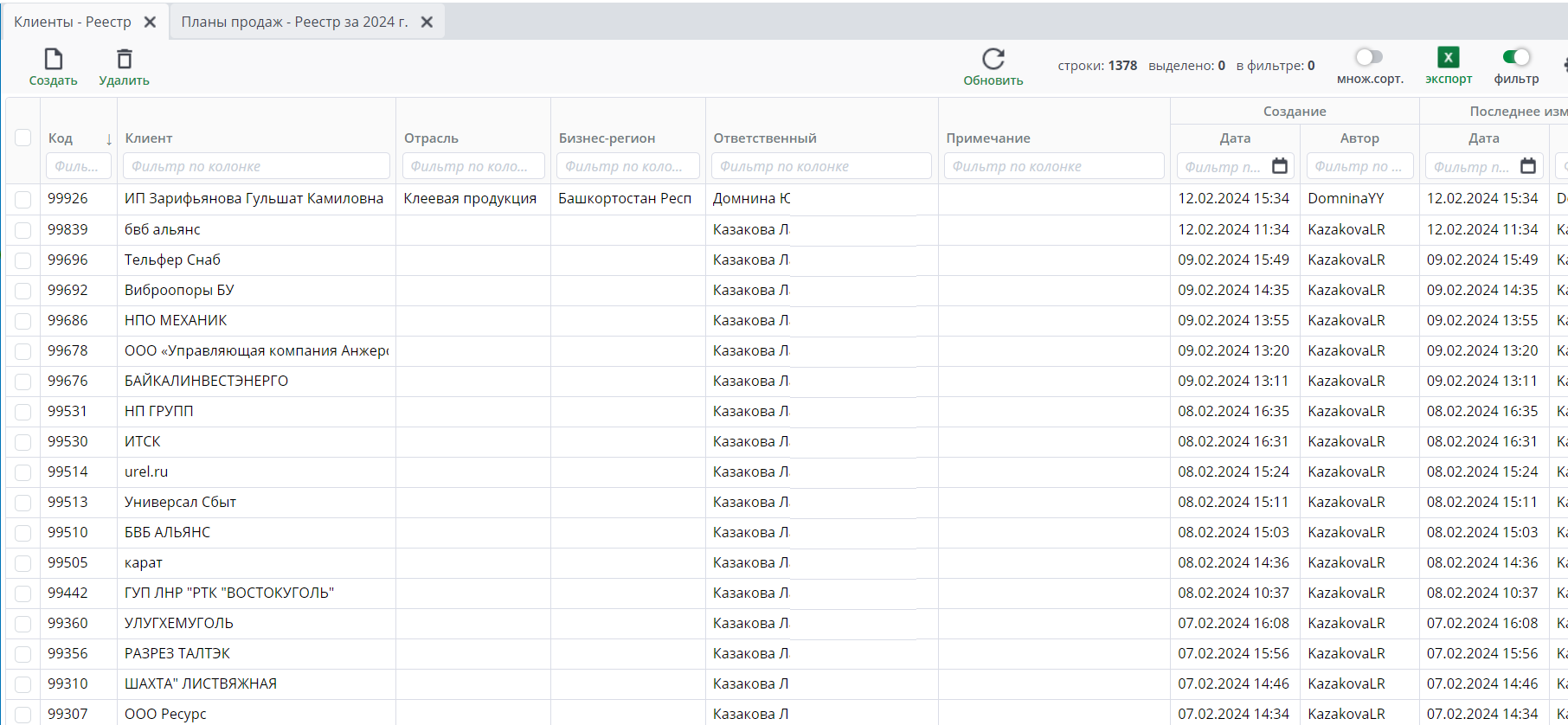Select the checkbox for row 99926
The image size is (1568, 725).
[23, 199]
